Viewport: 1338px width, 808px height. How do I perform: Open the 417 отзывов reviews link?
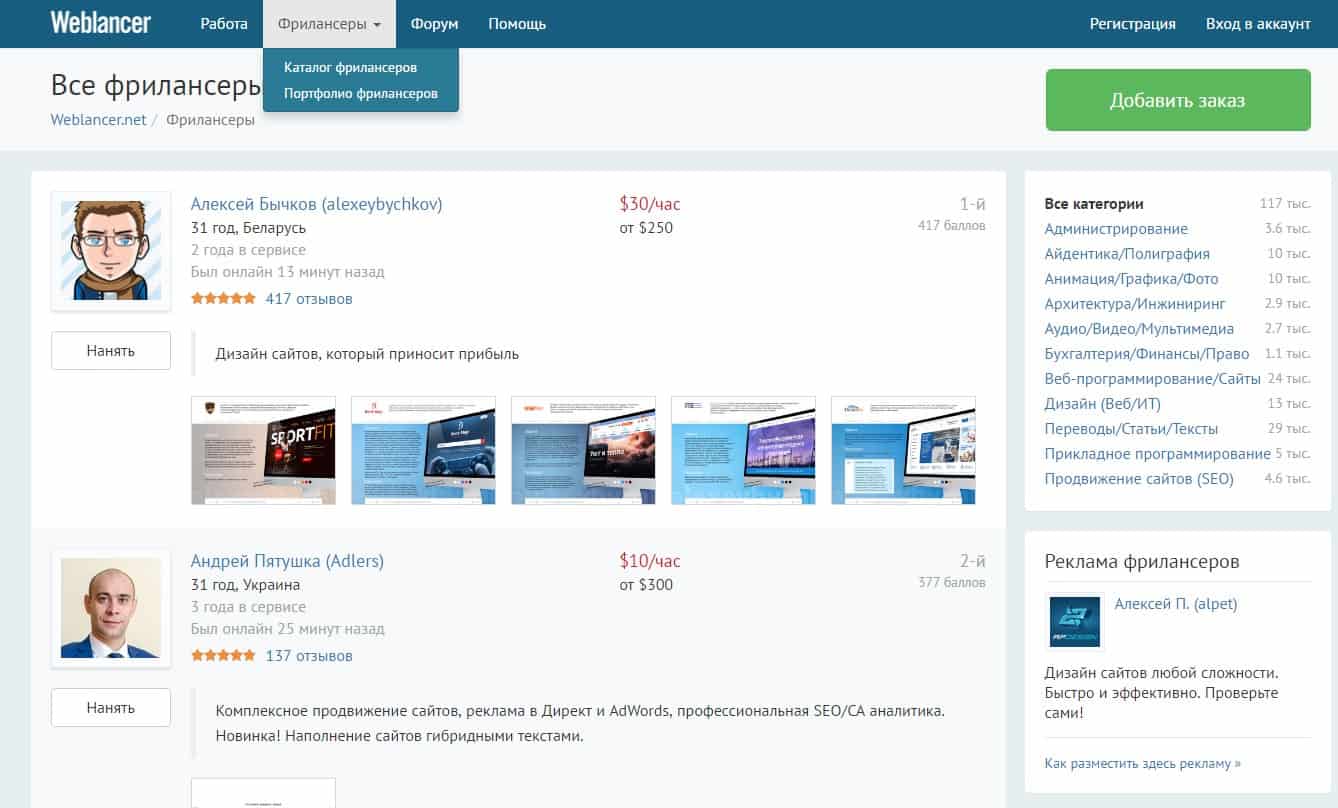point(309,299)
